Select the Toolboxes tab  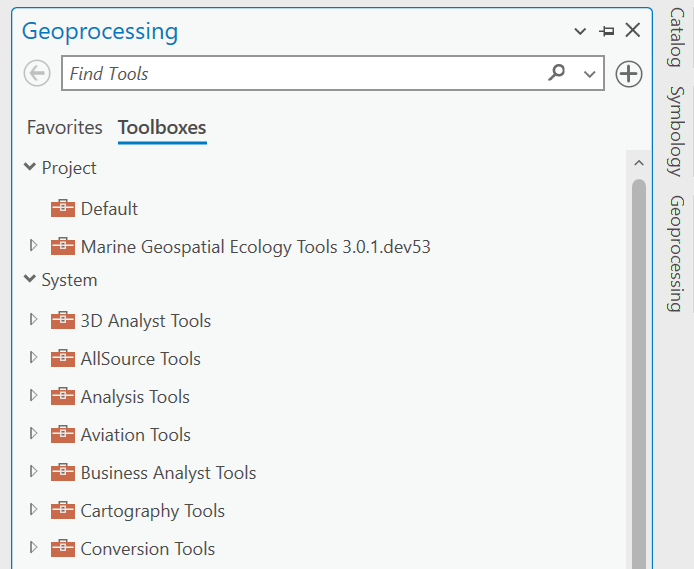click(x=162, y=127)
